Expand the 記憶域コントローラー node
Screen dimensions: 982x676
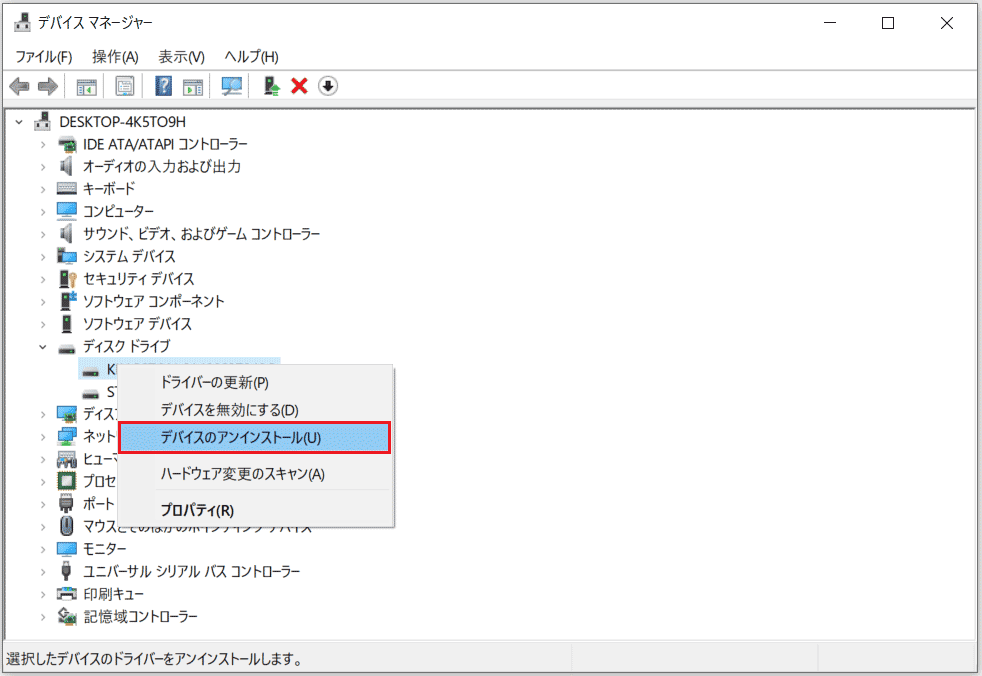pos(43,617)
